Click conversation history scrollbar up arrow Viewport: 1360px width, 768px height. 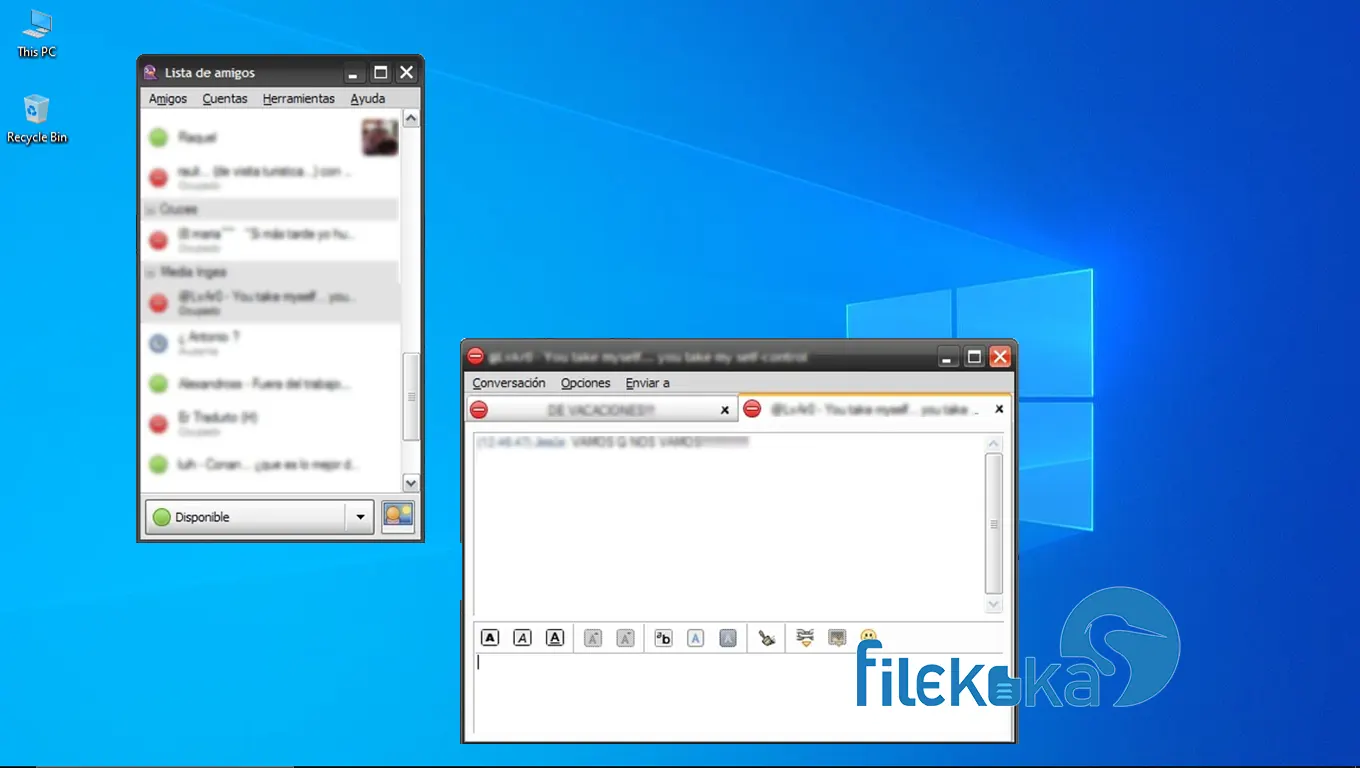[x=993, y=444]
